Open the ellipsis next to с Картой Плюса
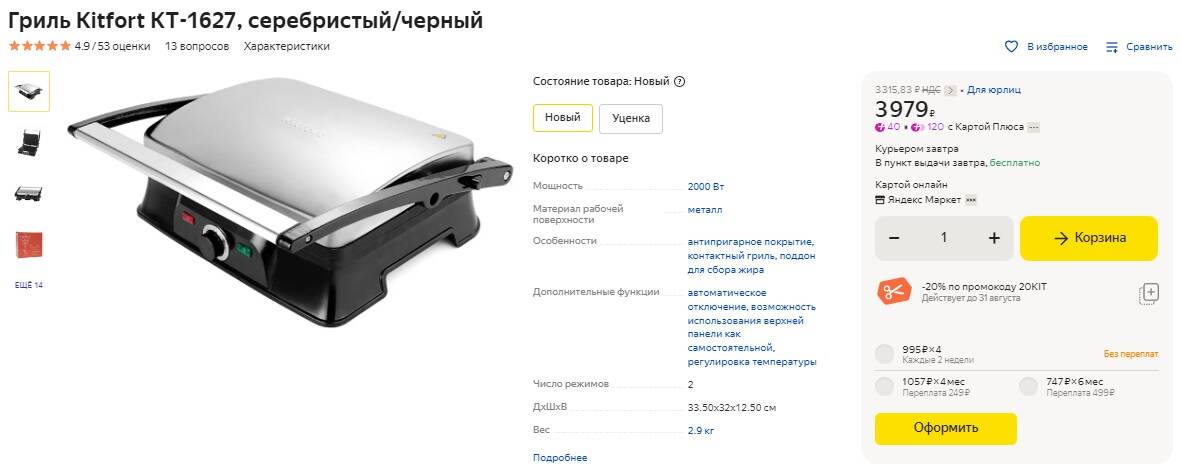The image size is (1181, 472). (1033, 127)
